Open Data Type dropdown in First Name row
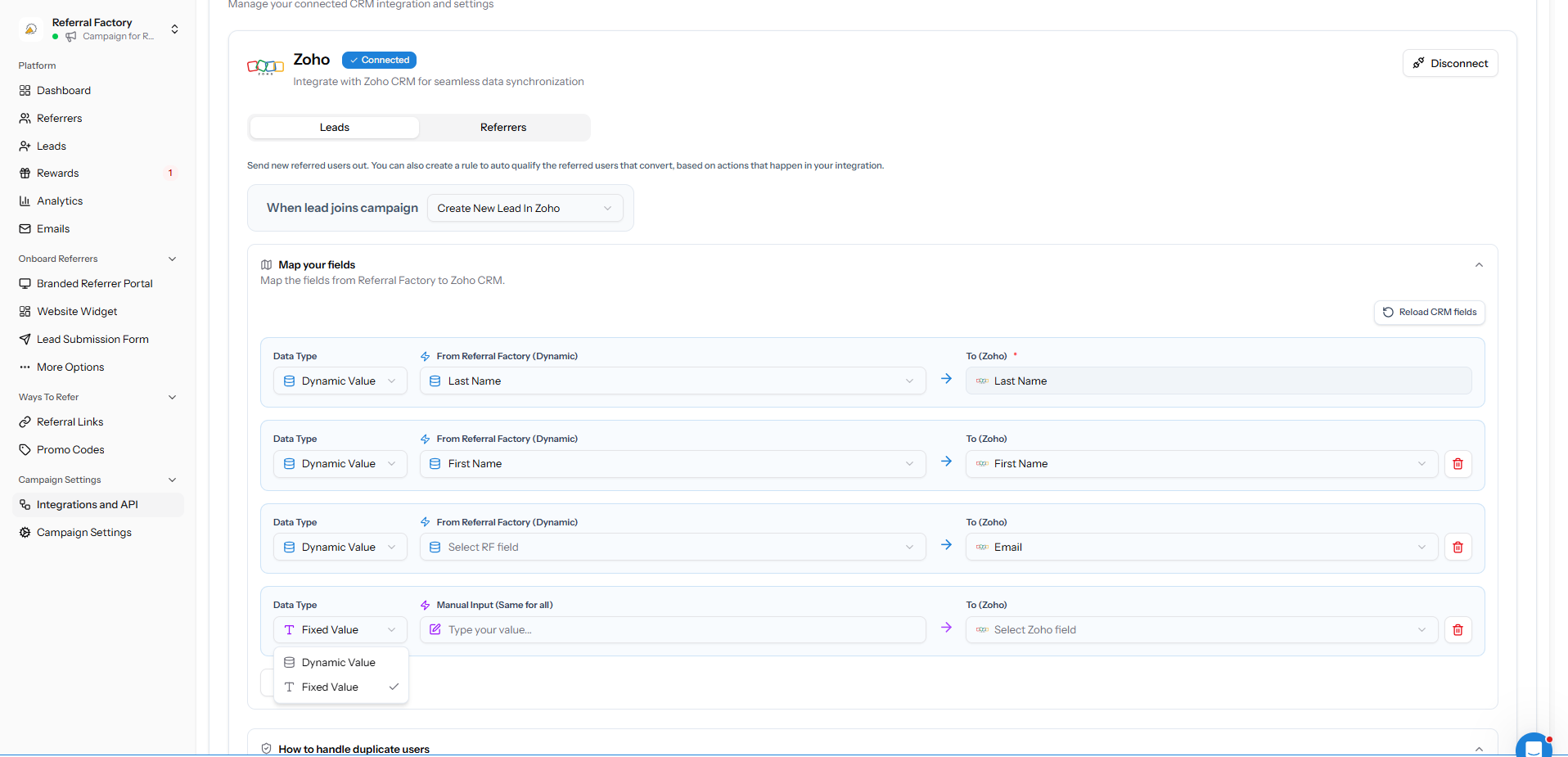This screenshot has width=1568, height=757. [x=340, y=464]
